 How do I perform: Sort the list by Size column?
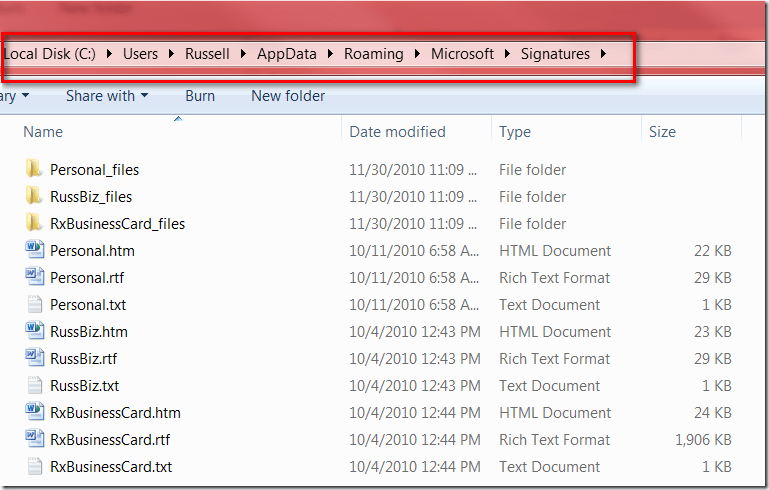[662, 132]
